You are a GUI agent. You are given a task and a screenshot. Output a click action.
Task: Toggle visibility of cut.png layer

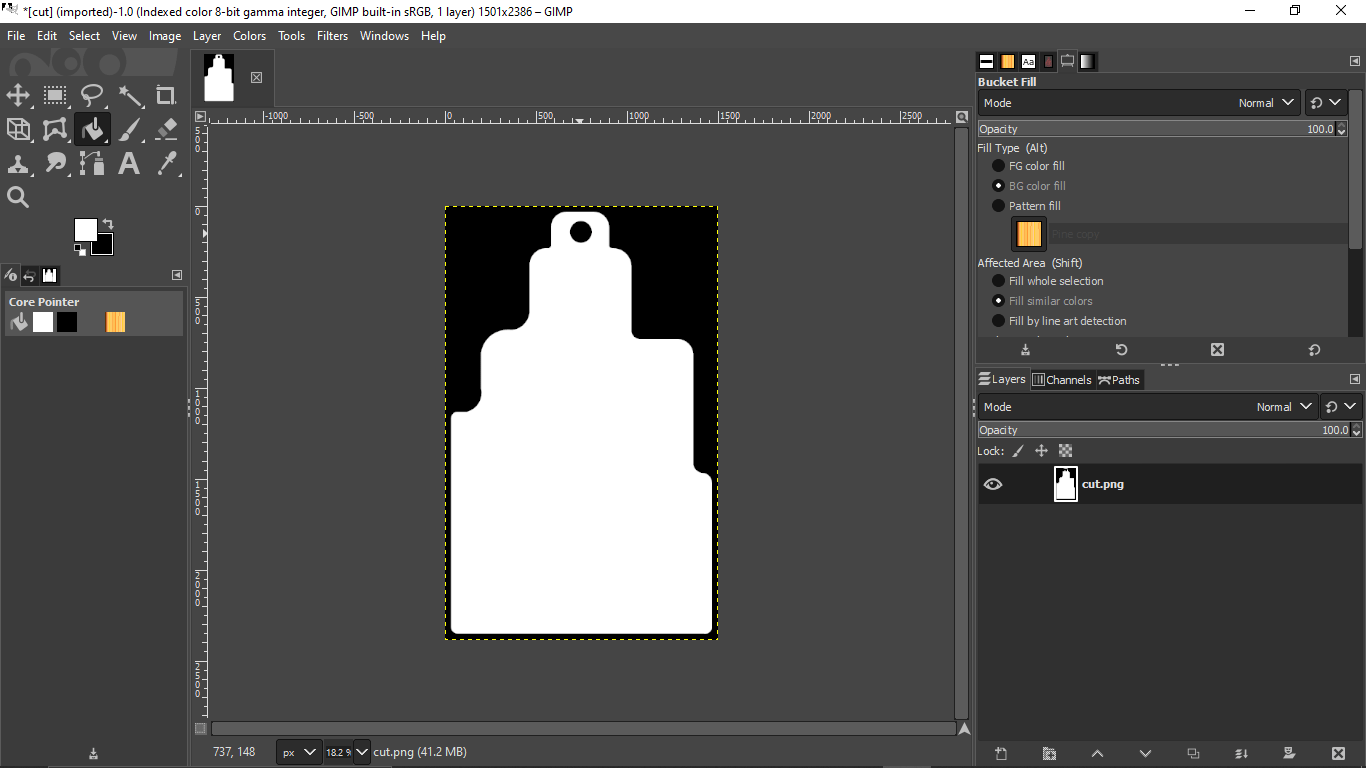click(993, 484)
